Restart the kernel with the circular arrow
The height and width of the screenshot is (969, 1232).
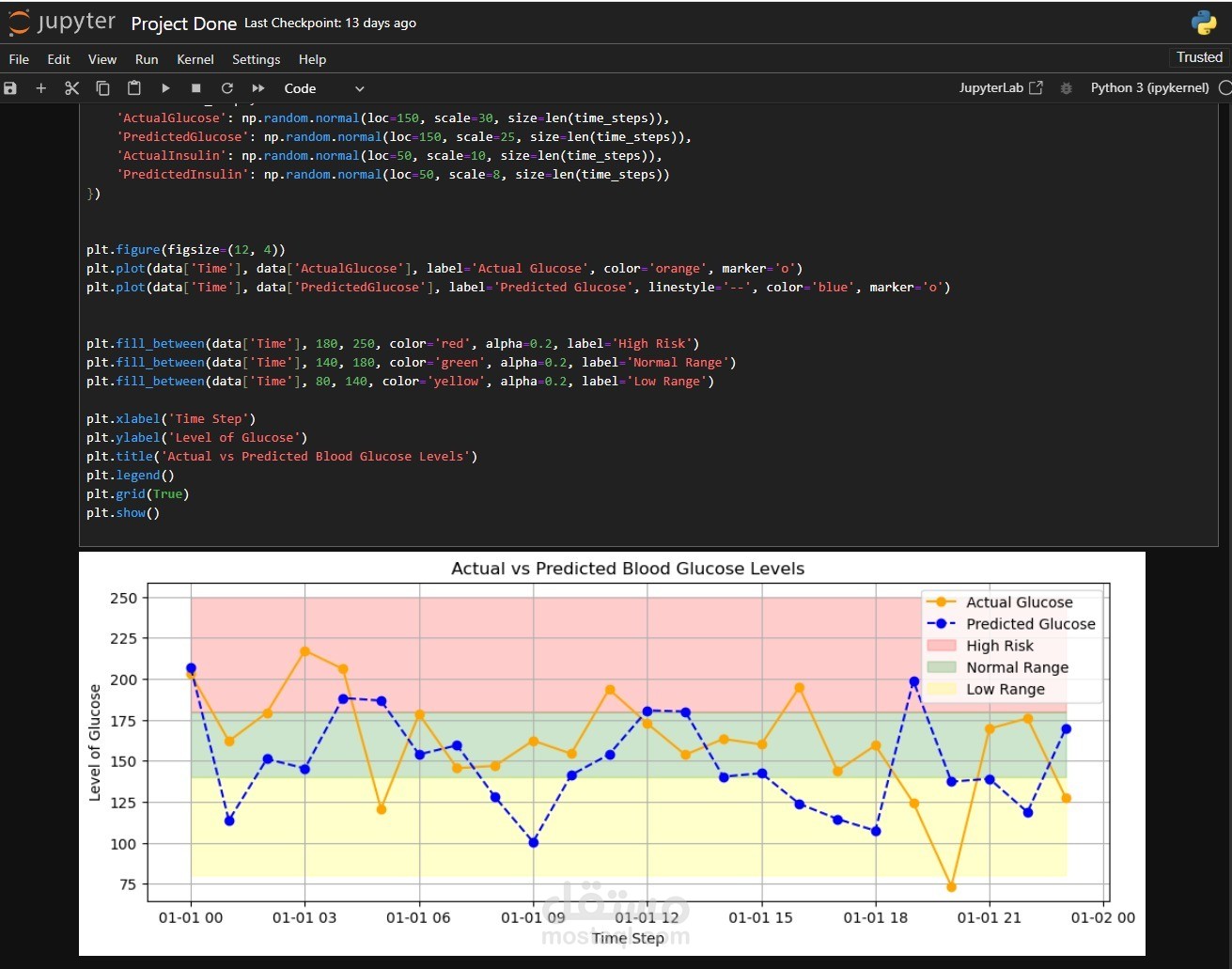(x=226, y=88)
